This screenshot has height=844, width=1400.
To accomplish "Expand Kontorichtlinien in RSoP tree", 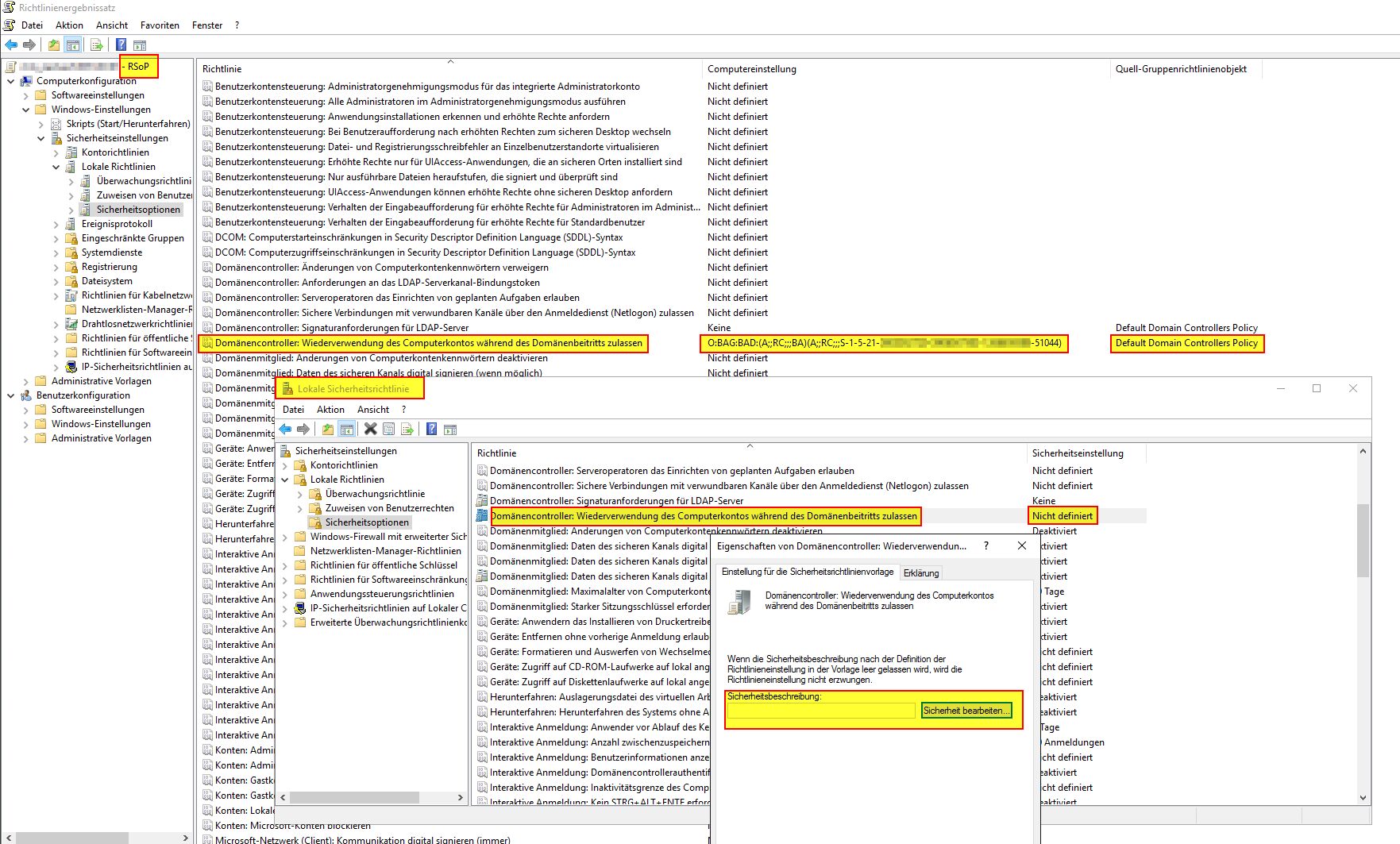I will coord(56,152).
